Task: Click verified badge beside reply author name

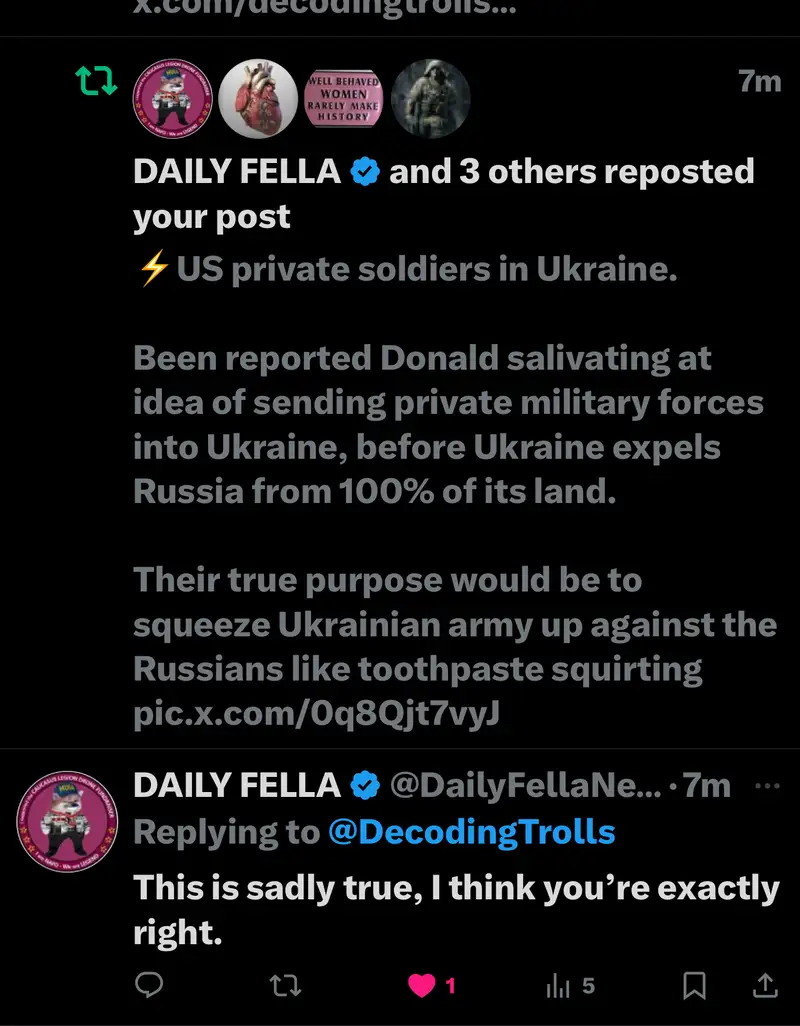Action: point(366,786)
